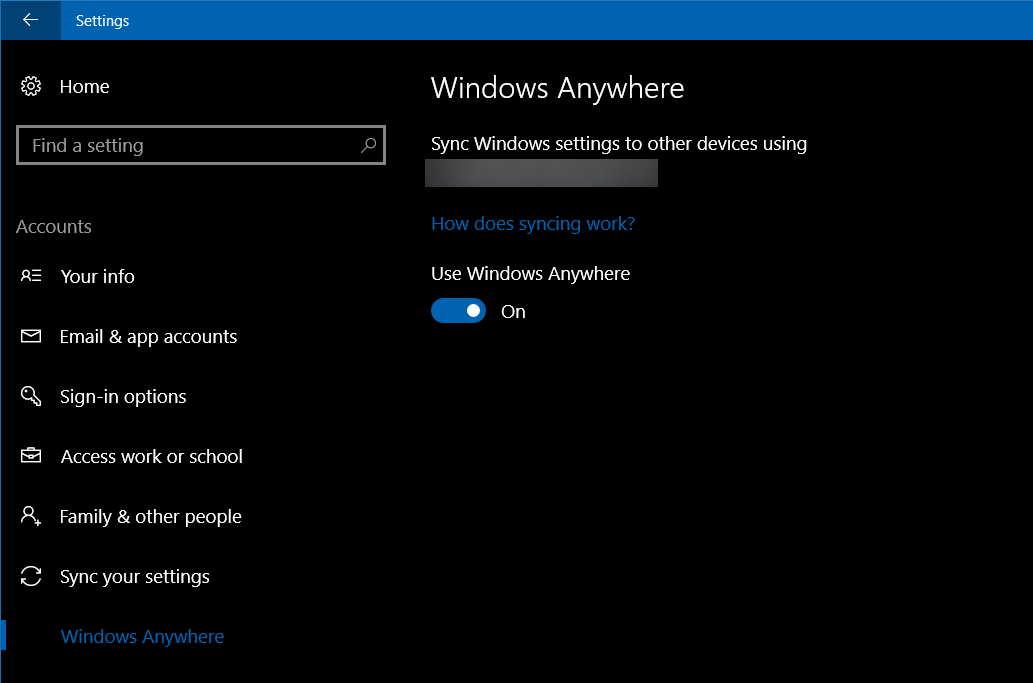Screen dimensions: 1033x683
Task: Click the circular arrows sync icon
Action: [x=31, y=576]
